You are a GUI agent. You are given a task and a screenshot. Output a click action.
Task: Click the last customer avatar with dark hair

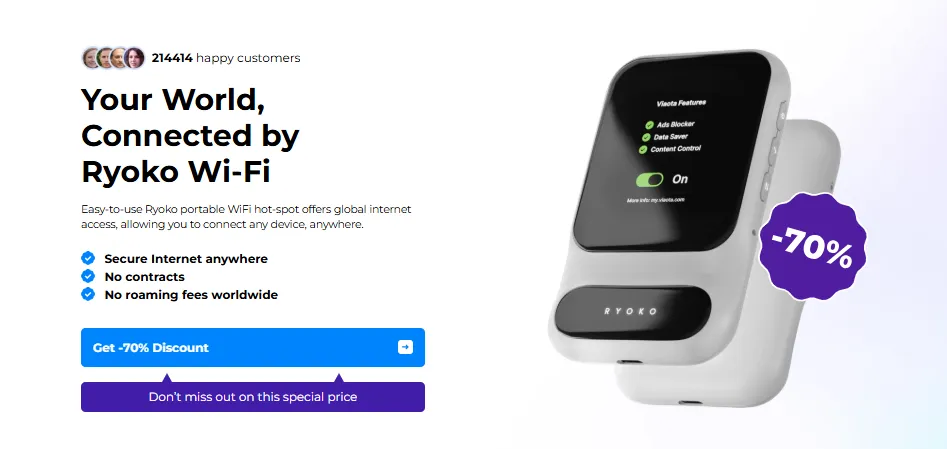point(135,58)
